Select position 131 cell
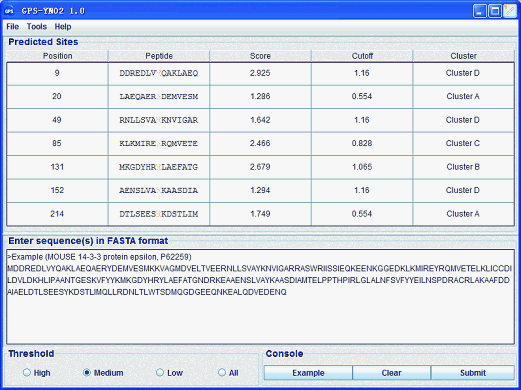The height and width of the screenshot is (390, 521). click(57, 167)
